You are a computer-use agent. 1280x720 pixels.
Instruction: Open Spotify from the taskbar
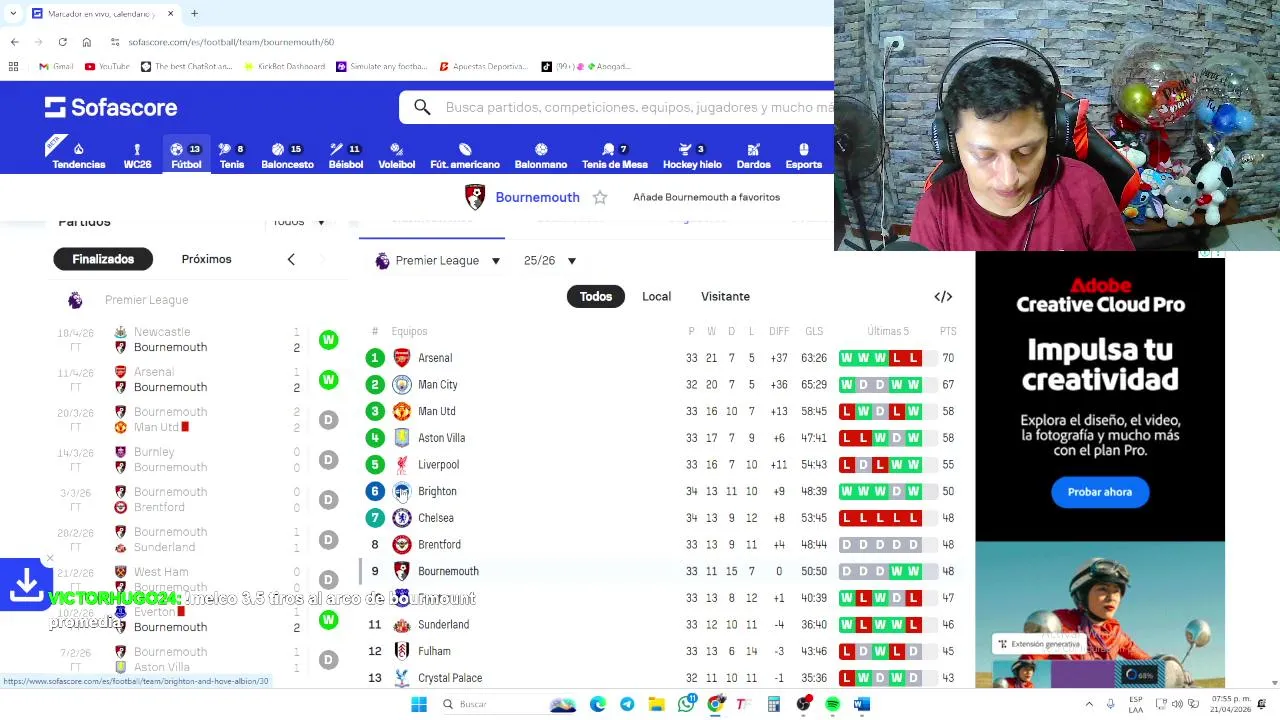tap(832, 704)
